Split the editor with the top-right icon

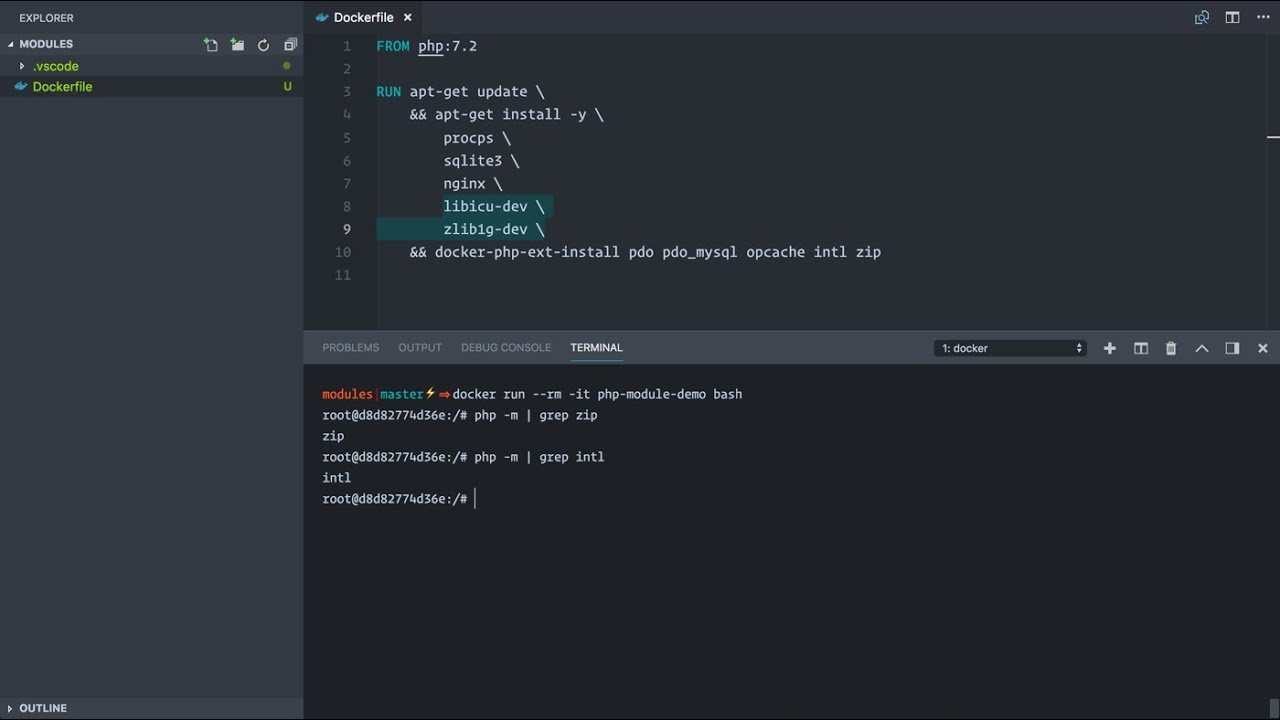(x=1232, y=17)
